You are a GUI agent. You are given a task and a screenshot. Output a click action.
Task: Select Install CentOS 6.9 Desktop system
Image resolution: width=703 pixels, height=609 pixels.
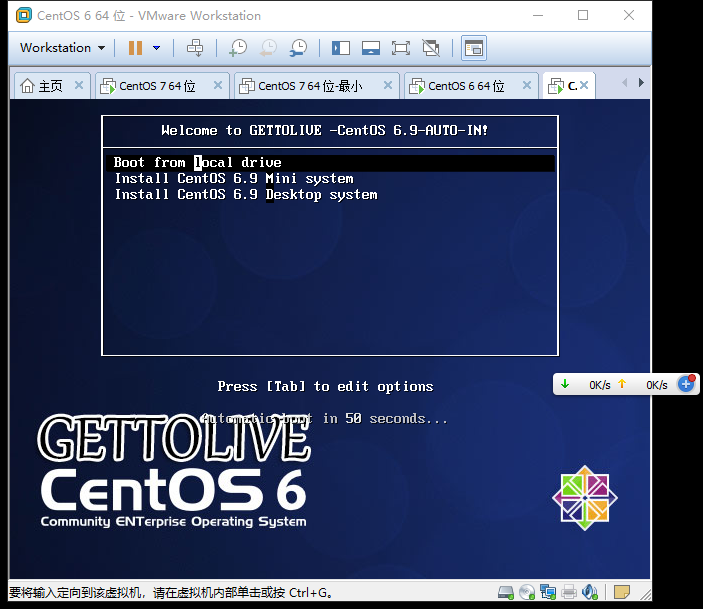[246, 195]
